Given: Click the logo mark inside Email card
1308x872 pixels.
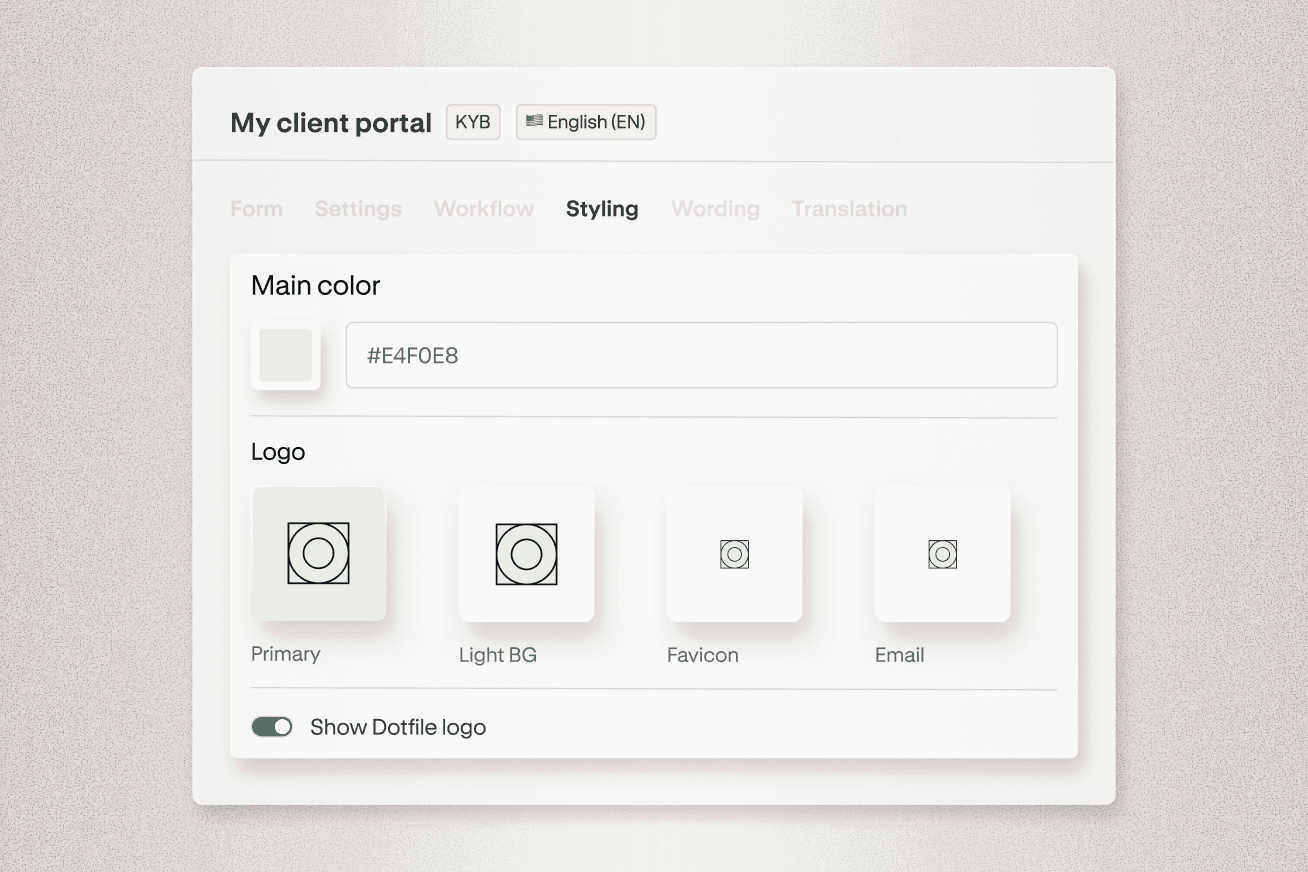Looking at the screenshot, I should [x=941, y=553].
